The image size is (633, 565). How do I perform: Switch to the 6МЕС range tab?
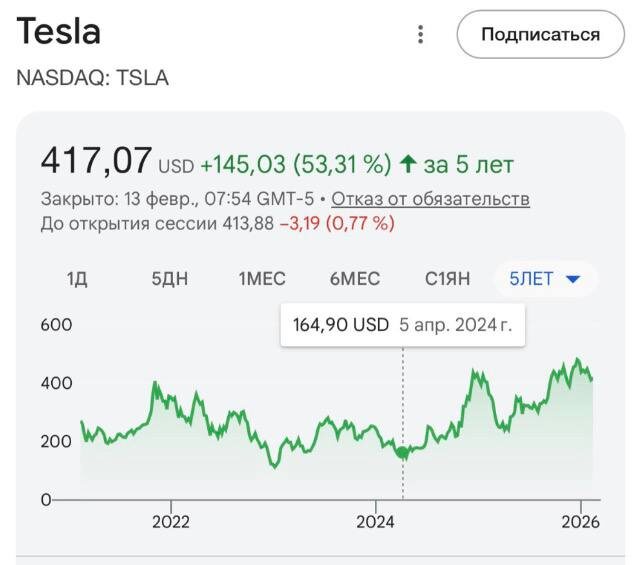pos(355,279)
